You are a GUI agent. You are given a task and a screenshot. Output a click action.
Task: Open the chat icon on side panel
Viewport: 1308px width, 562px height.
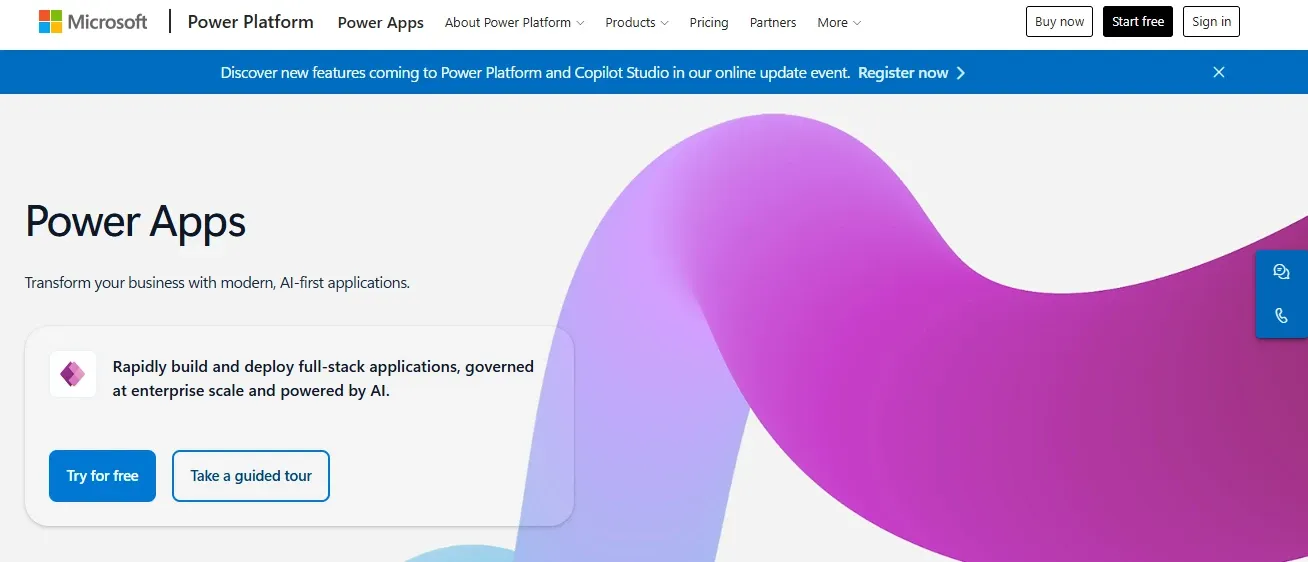pyautogui.click(x=1281, y=272)
